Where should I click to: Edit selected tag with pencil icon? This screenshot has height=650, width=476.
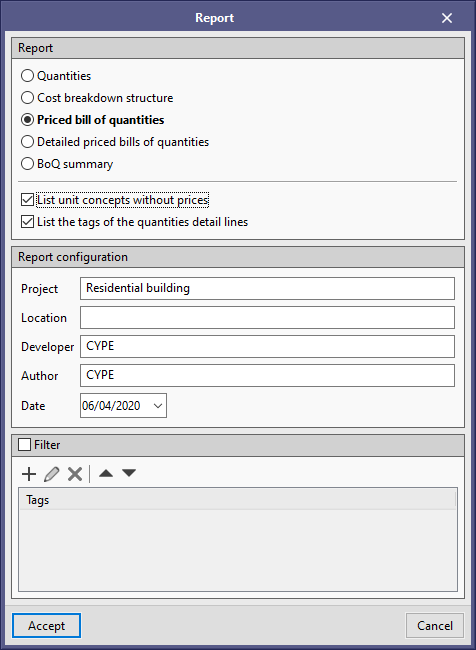[51, 473]
